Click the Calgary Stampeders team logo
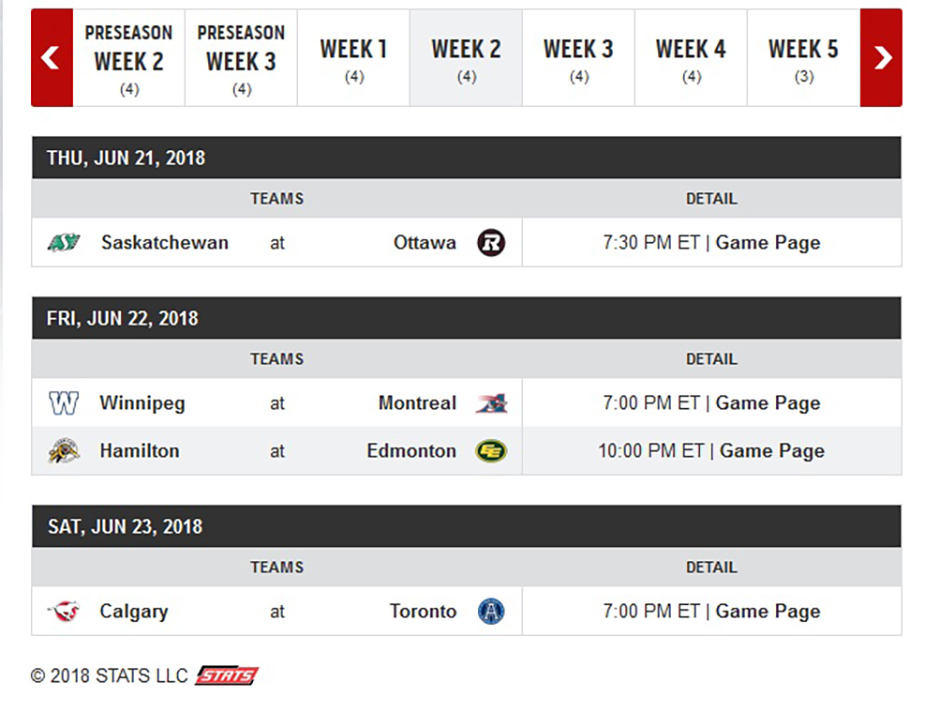Screen dimensions: 925x712 [x=64, y=611]
